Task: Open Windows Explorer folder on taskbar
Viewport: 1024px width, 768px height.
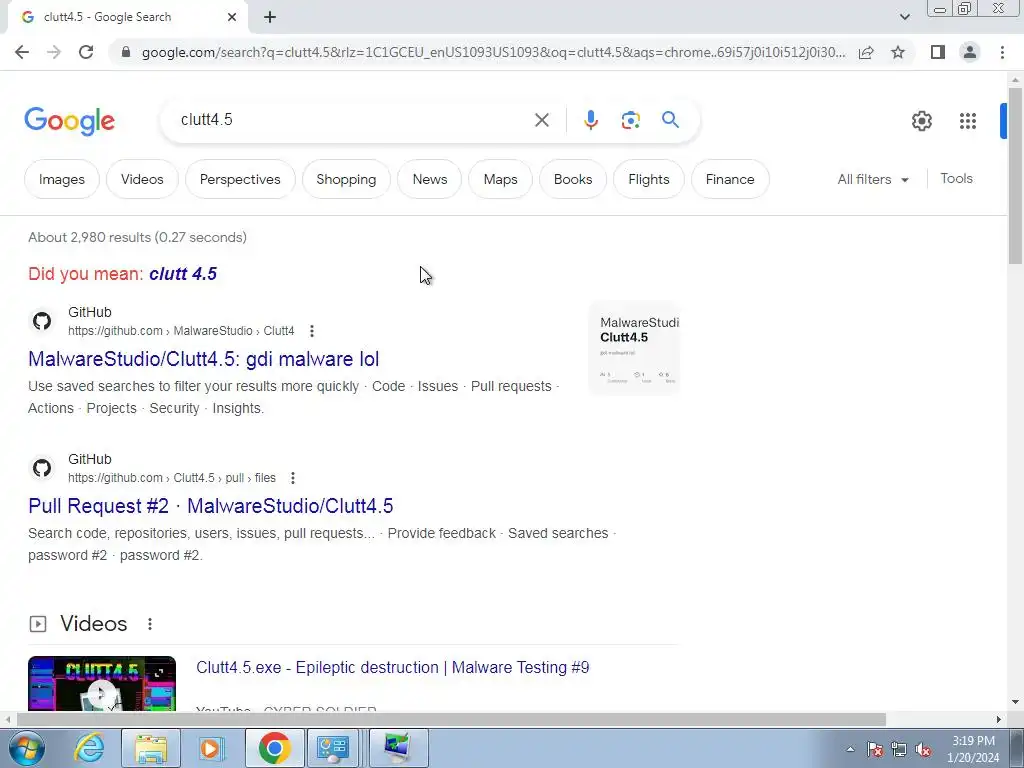Action: coord(151,748)
